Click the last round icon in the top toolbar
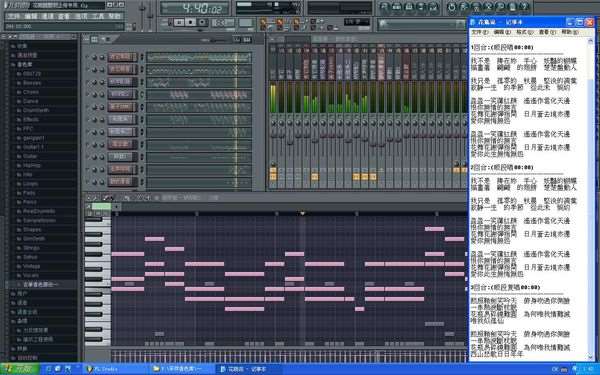 click(525, 7)
